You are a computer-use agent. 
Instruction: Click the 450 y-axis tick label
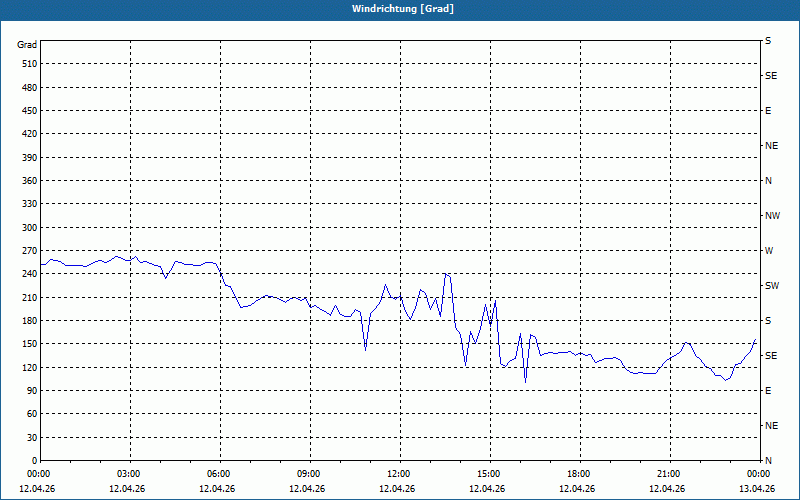[30, 111]
